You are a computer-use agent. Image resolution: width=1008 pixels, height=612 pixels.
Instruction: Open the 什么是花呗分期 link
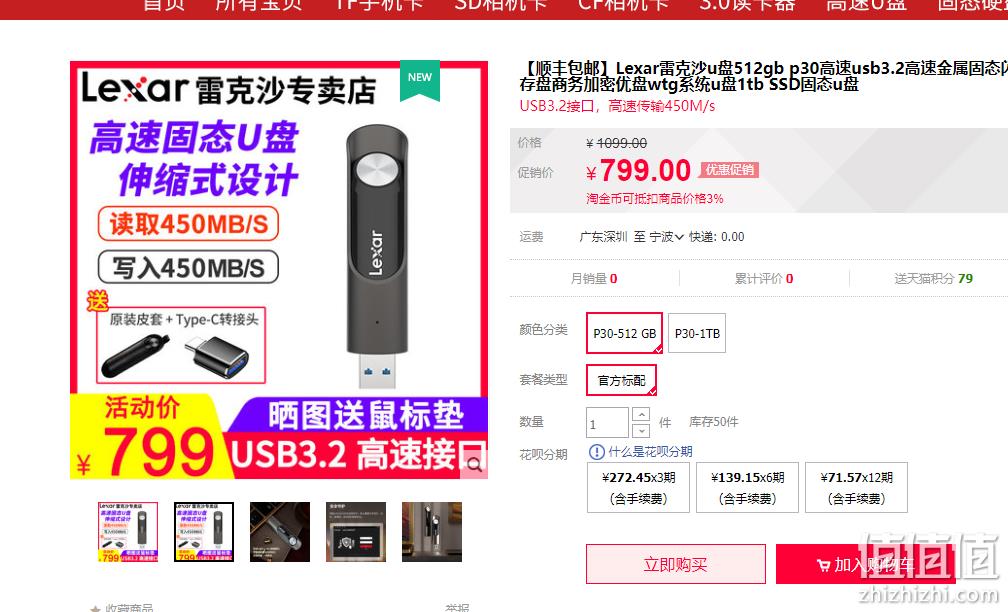coord(650,452)
